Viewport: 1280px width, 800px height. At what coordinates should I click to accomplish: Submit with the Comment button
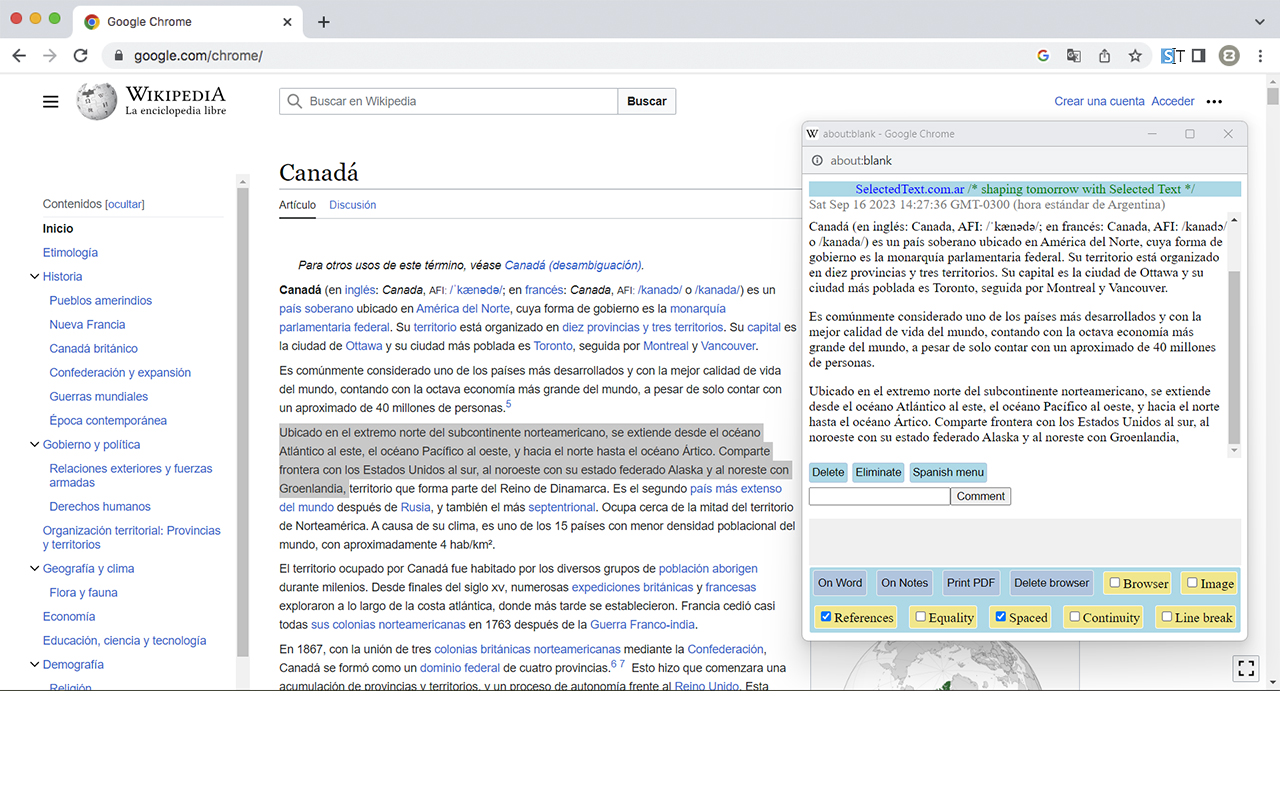pos(981,496)
